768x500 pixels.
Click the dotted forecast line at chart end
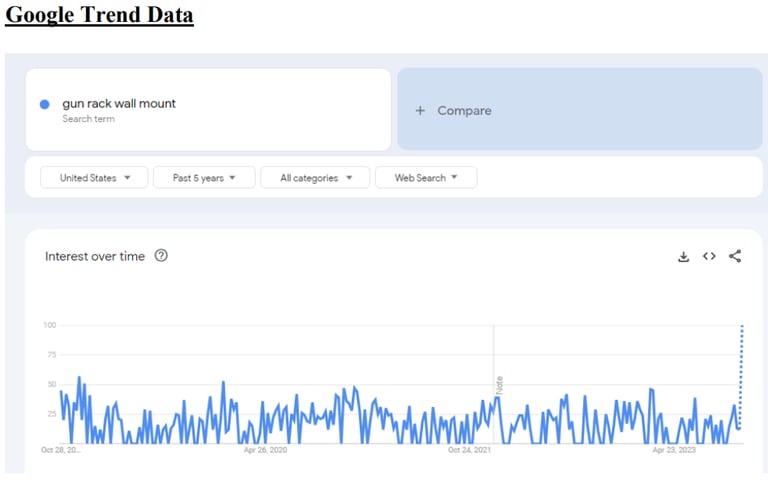(740, 370)
